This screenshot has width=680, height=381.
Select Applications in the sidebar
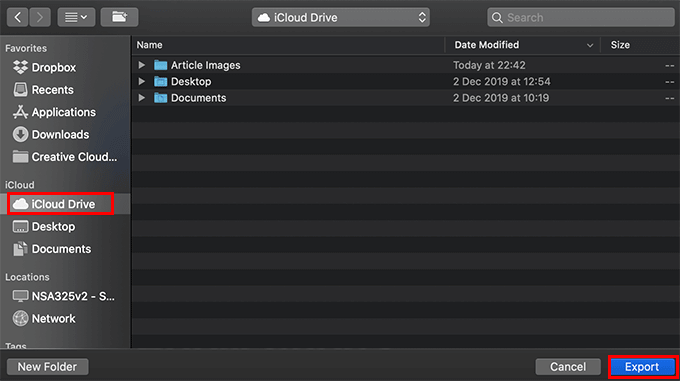[x=54, y=112]
